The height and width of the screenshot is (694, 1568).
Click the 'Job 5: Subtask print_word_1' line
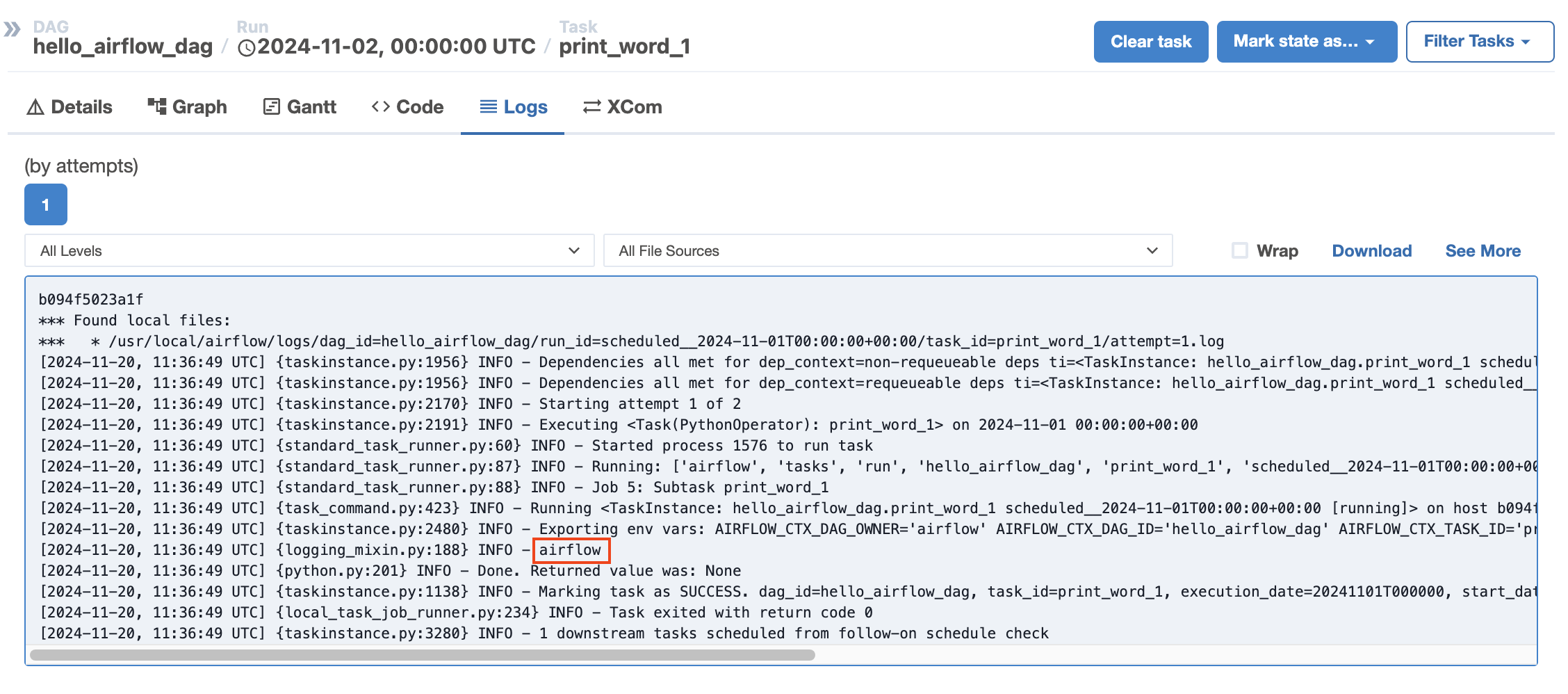[434, 487]
